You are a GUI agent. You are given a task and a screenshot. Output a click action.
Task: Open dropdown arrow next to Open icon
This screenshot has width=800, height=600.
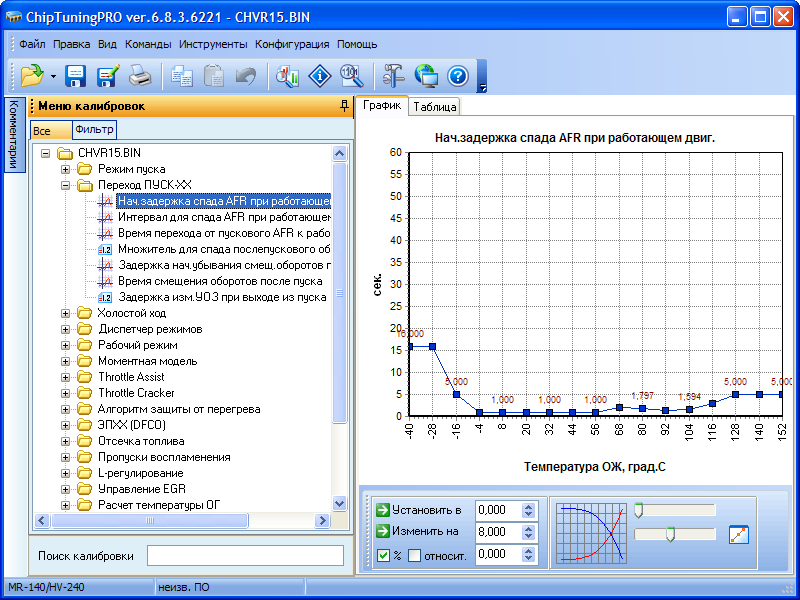pos(52,77)
